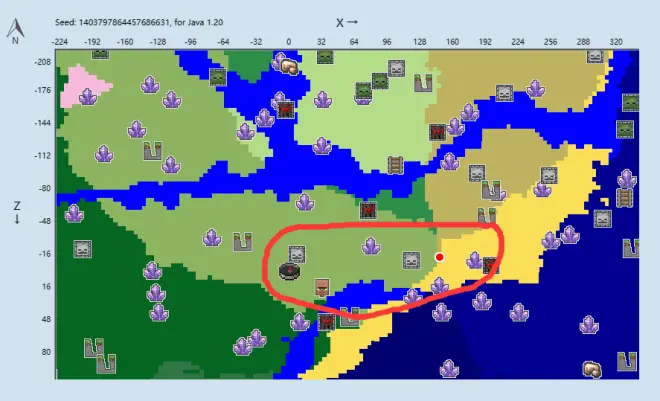Image resolution: width=660 pixels, height=401 pixels.
Task: Click the fossil icon in bottom-right corner
Action: [x=592, y=369]
